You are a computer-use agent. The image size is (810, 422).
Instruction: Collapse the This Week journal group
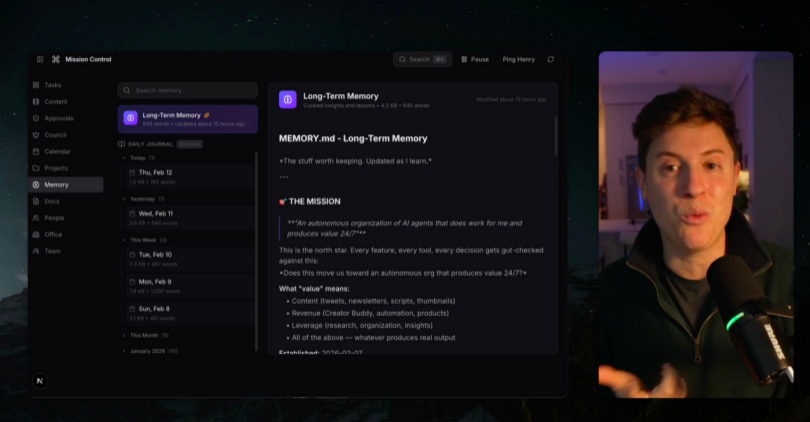pyautogui.click(x=124, y=240)
